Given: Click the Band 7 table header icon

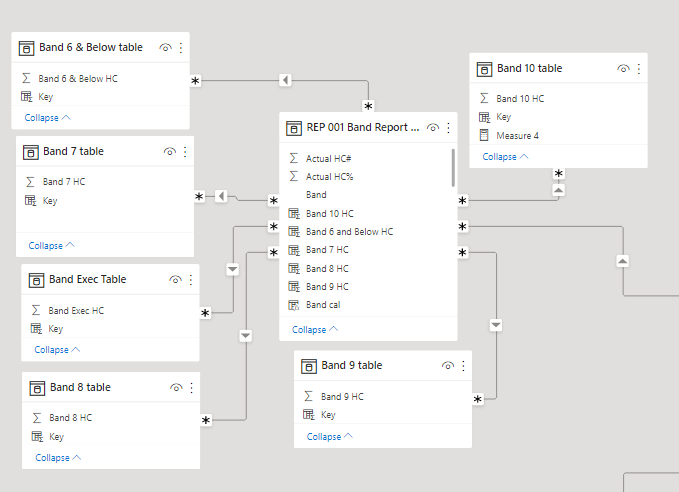Looking at the screenshot, I should pos(31,152).
